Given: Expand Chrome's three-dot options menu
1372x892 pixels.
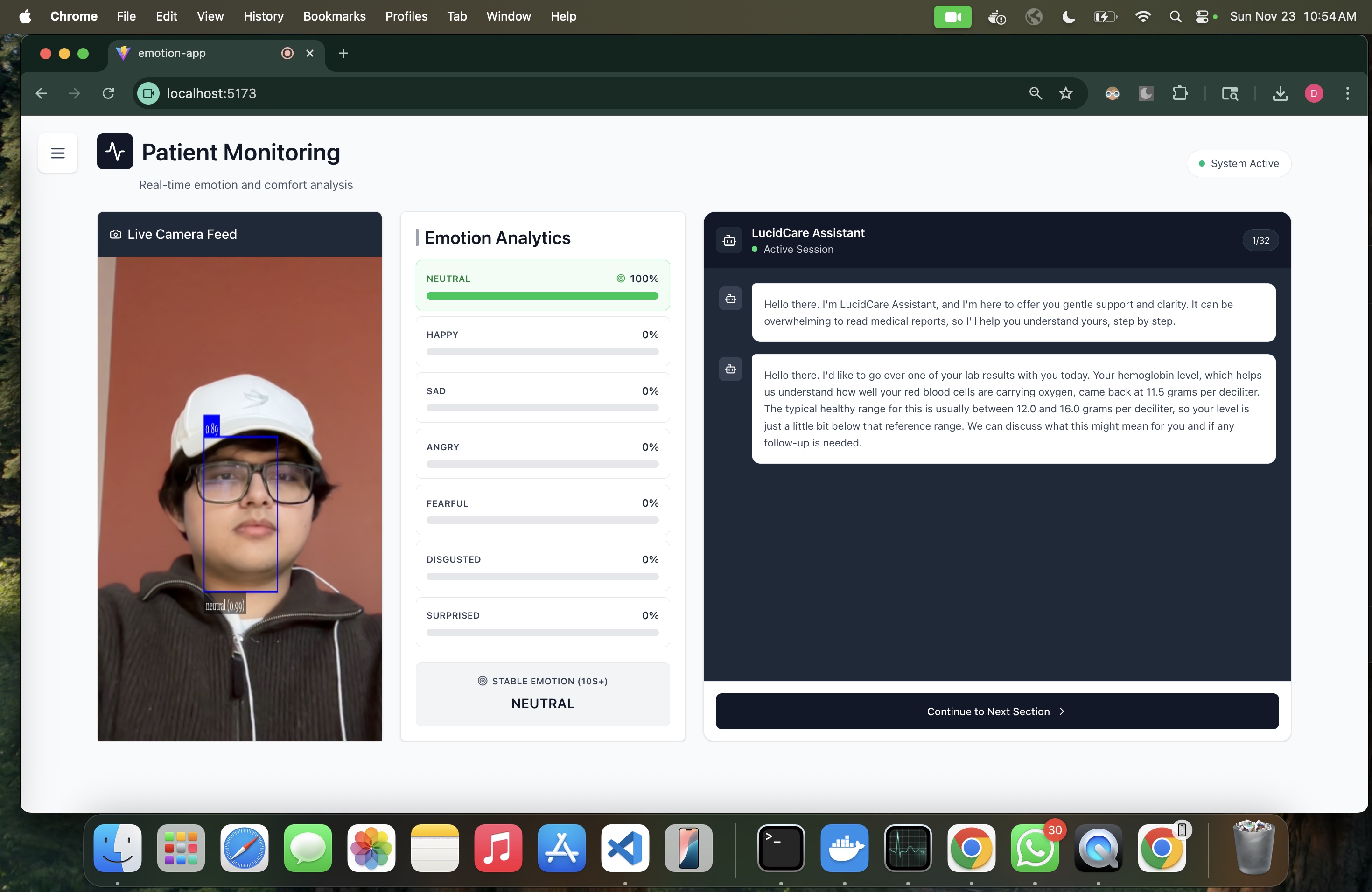Looking at the screenshot, I should [x=1347, y=93].
